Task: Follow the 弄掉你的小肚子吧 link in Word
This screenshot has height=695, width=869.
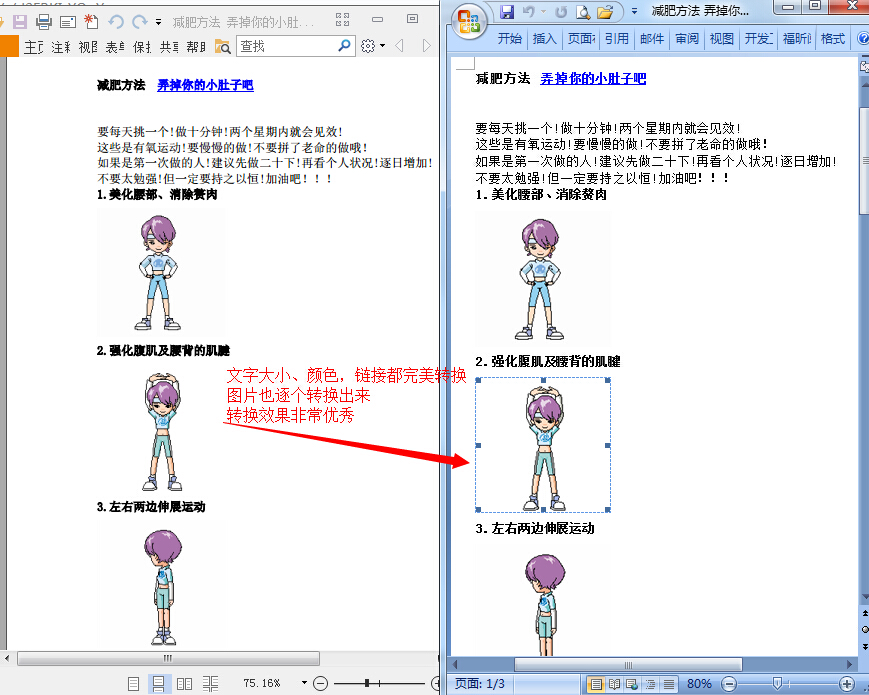Action: pos(593,79)
